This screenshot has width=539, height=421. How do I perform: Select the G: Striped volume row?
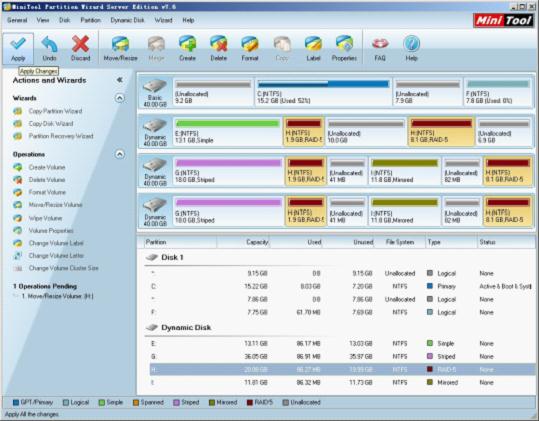[341, 357]
